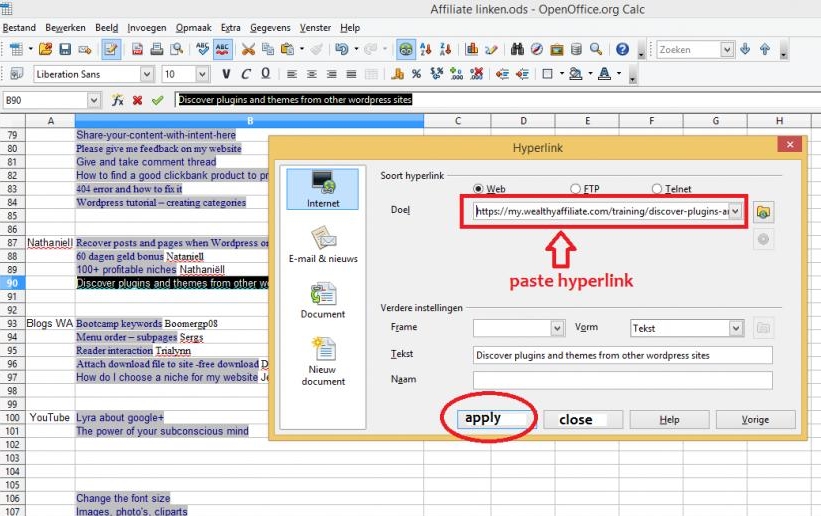Apply underline formatting with the O icon
This screenshot has height=516, width=821.
(x=265, y=74)
